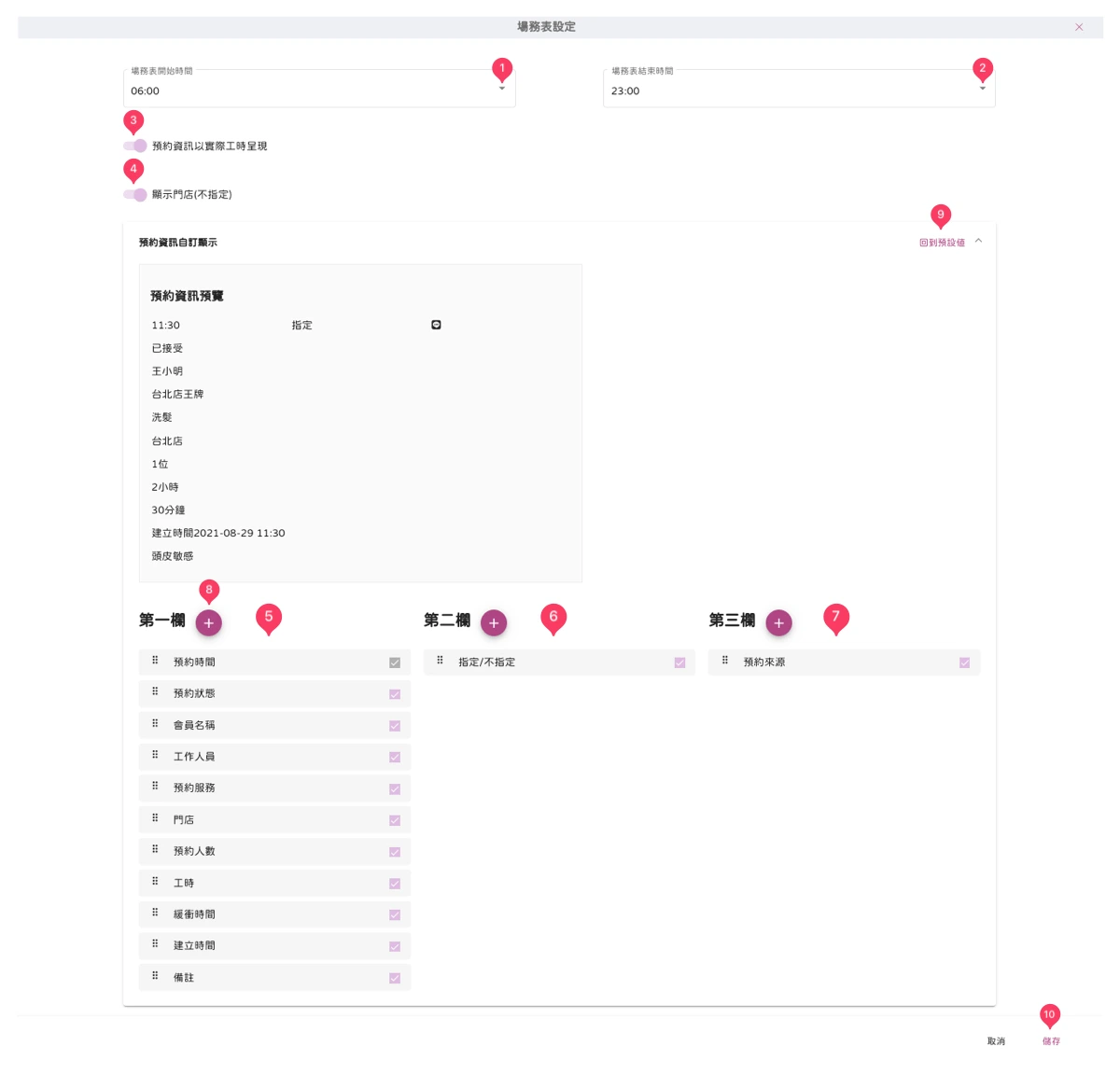This screenshot has height=1074, width=1120.
Task: Uncheck the 指定/不指定 checkbox
Action: click(x=679, y=663)
